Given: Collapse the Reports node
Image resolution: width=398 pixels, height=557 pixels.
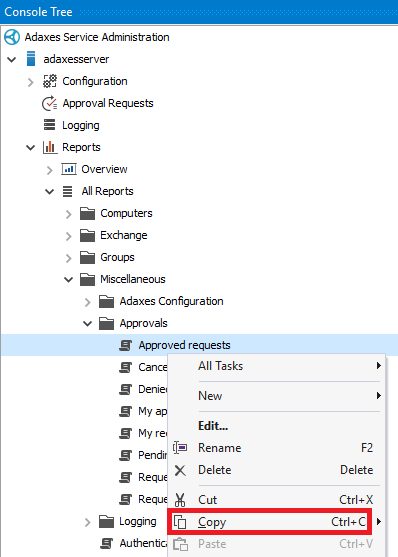Looking at the screenshot, I should tap(31, 147).
